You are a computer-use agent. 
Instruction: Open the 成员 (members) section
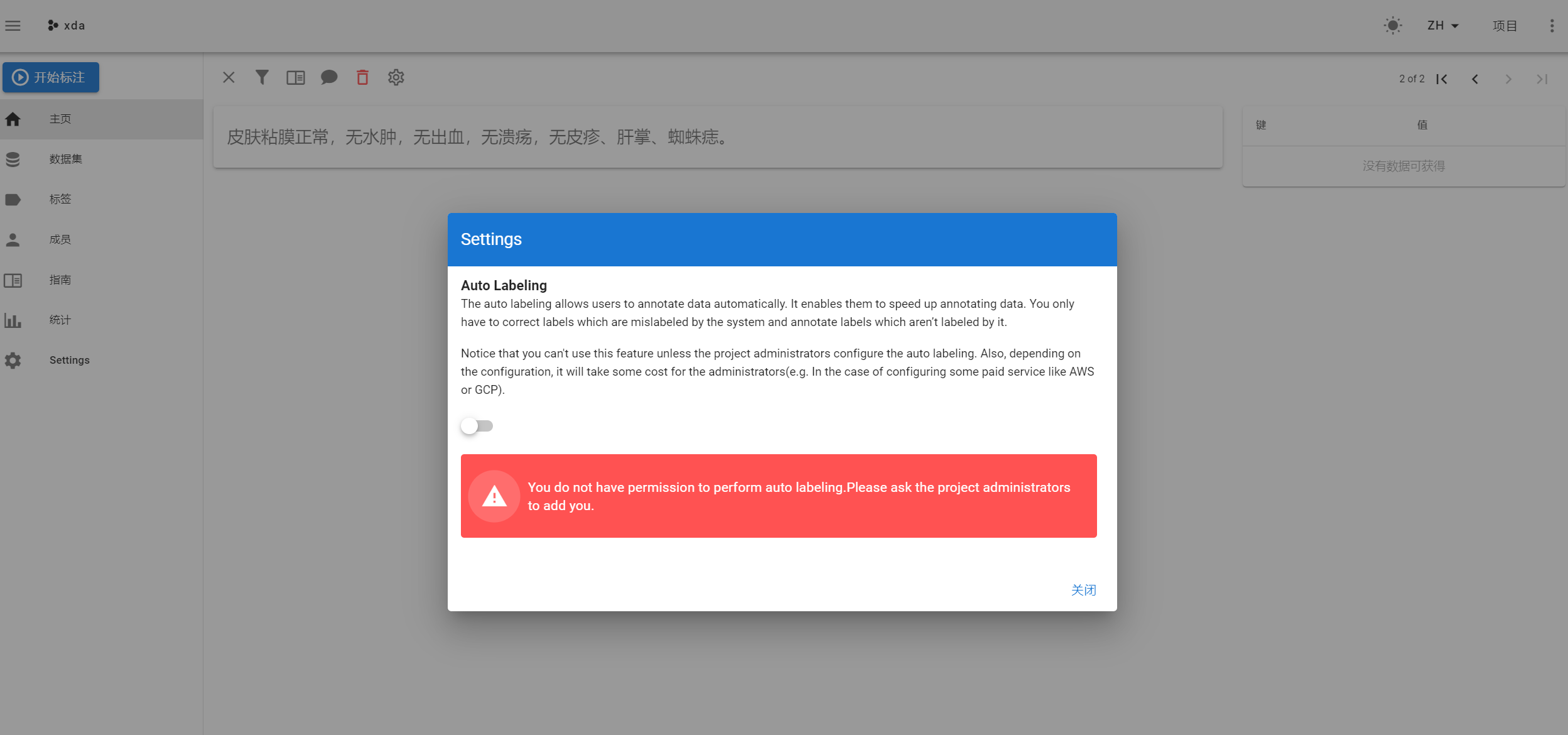point(60,239)
